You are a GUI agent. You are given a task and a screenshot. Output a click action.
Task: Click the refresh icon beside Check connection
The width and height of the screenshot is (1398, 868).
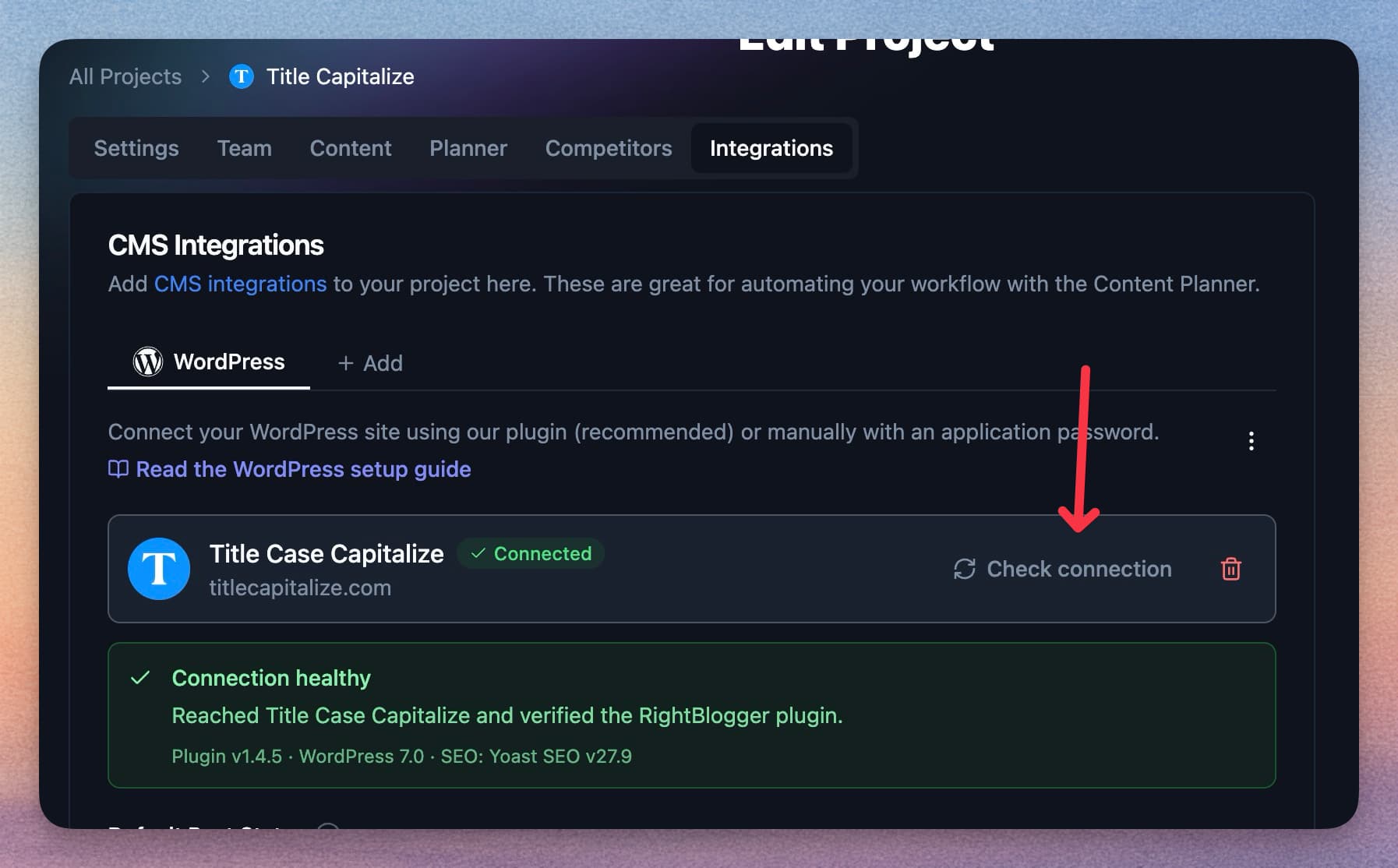point(964,569)
